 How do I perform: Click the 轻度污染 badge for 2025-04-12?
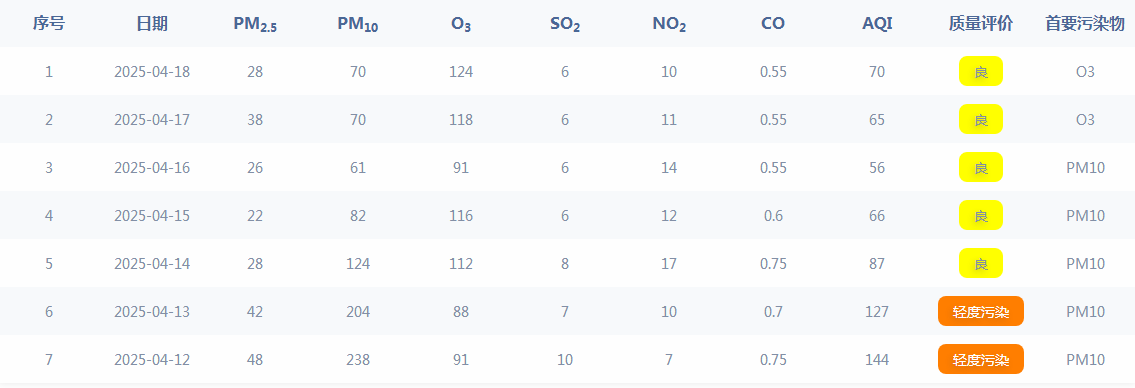pyautogui.click(x=981, y=359)
